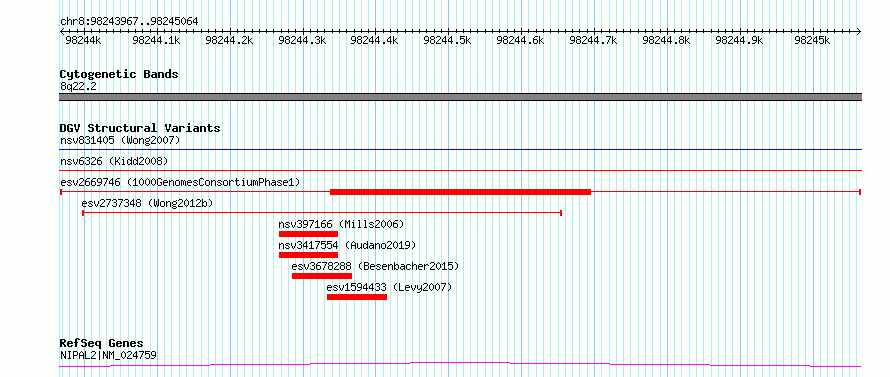Select the nsv6326 (Kidd2008) label

tap(114, 161)
